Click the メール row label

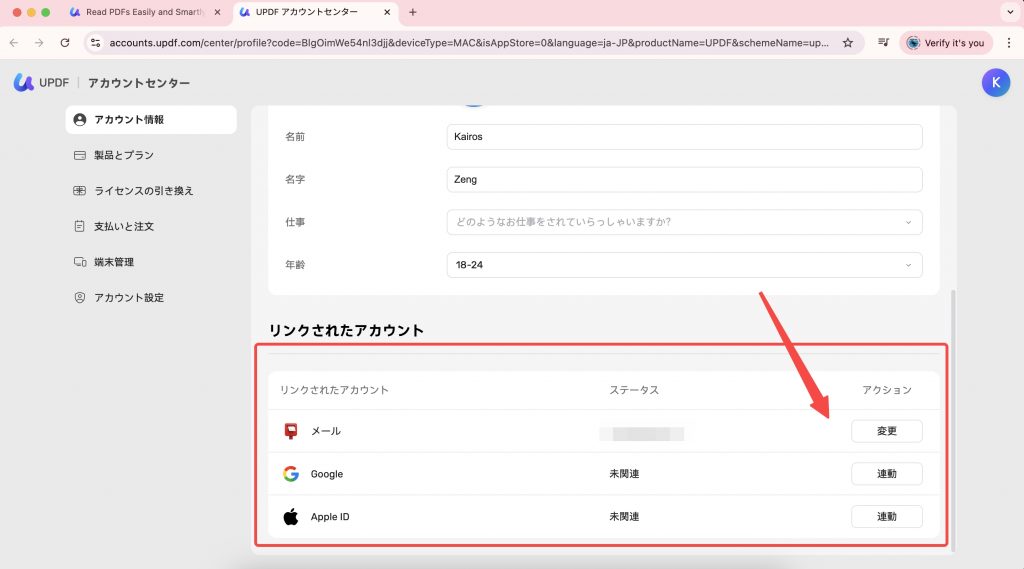point(326,431)
